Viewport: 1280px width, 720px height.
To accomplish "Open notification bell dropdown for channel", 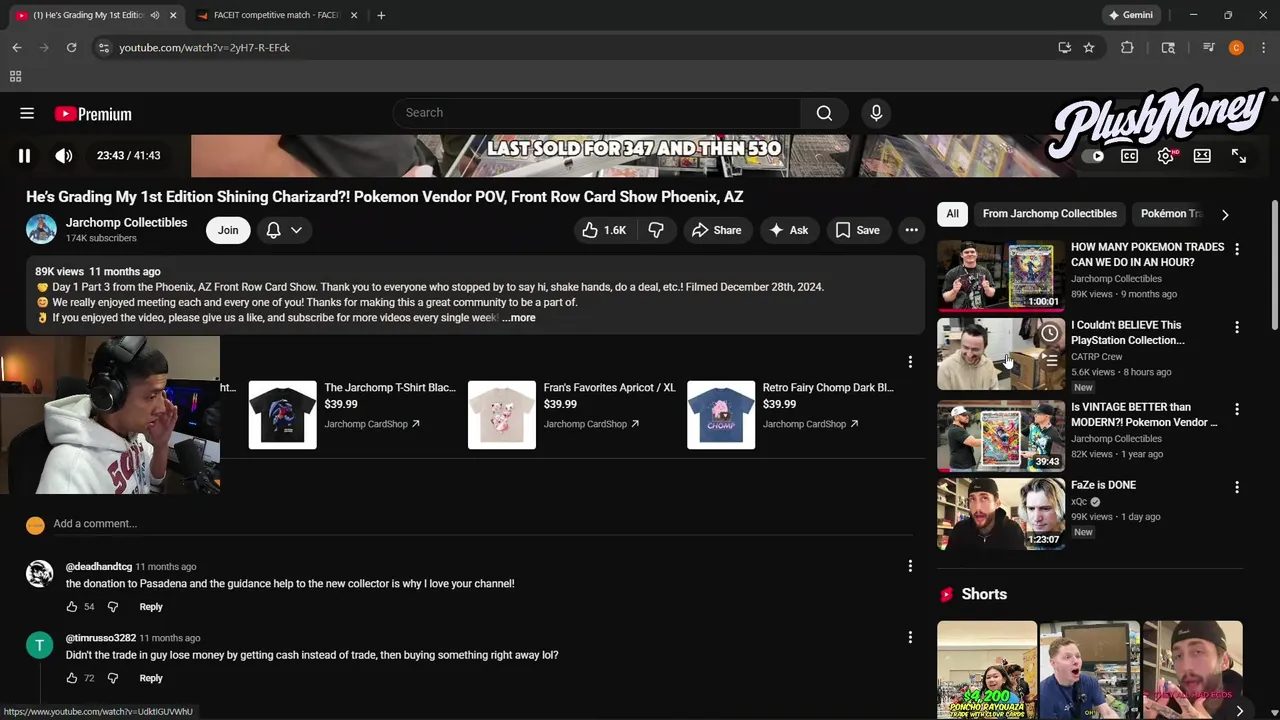I will pos(284,230).
